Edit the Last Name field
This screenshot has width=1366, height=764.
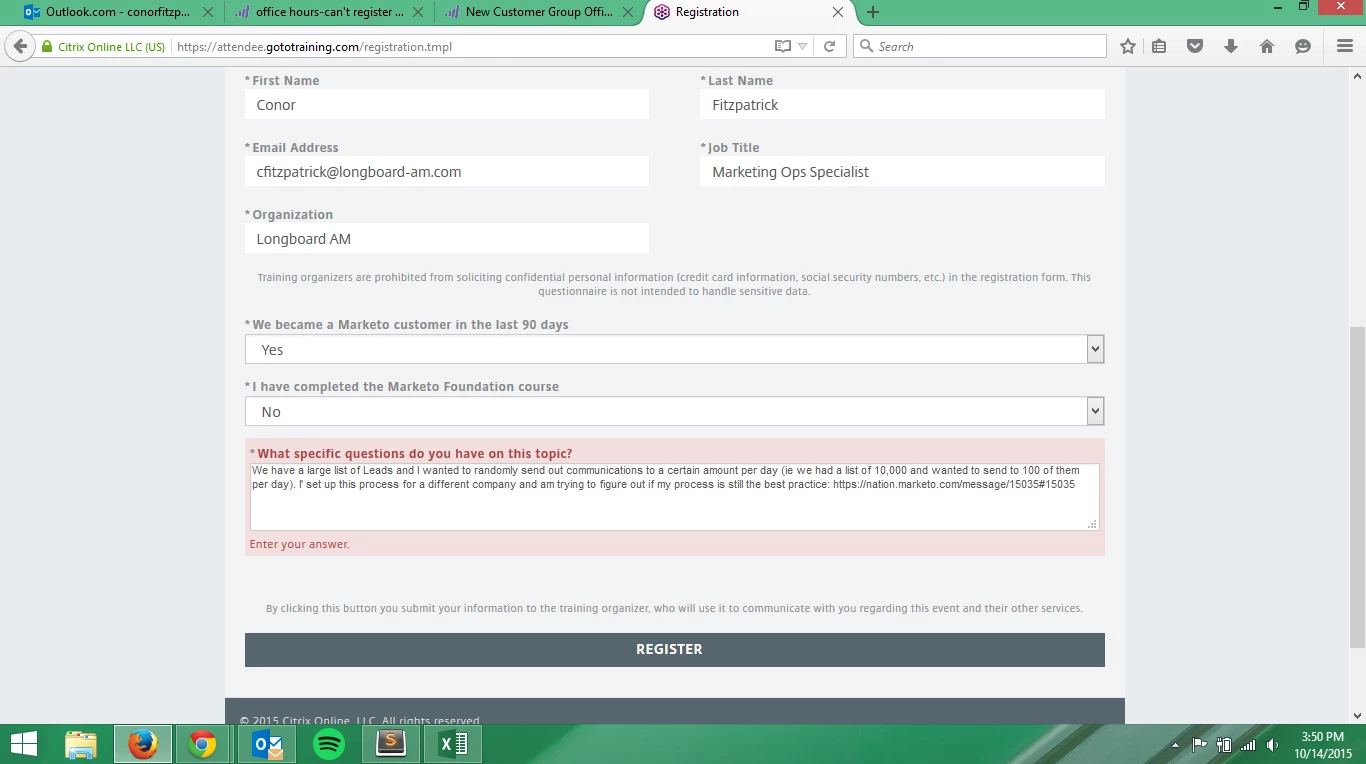click(x=902, y=105)
